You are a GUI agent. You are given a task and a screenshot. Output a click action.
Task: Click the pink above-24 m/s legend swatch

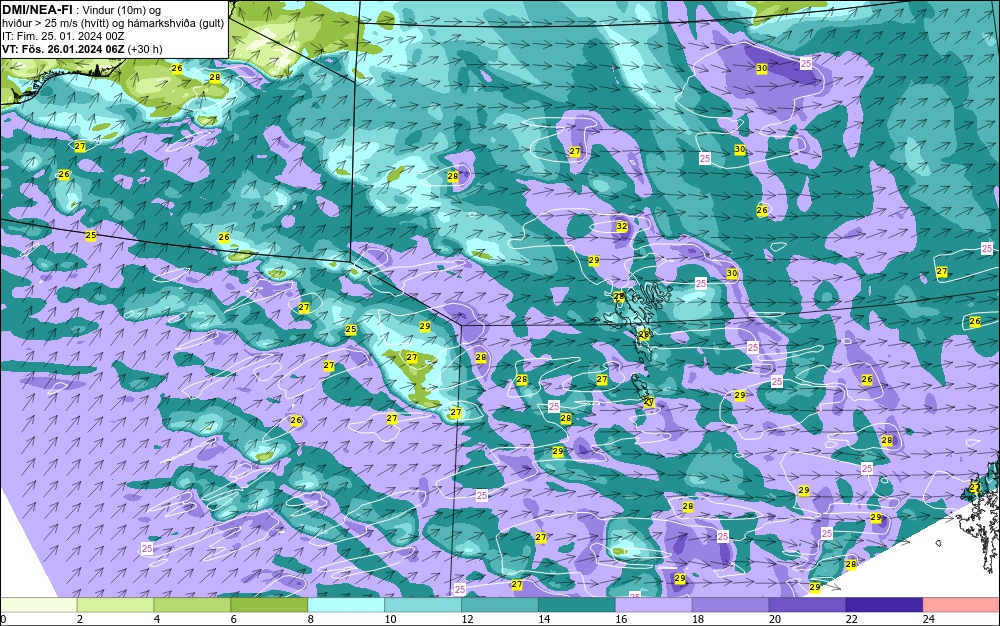tap(961, 604)
